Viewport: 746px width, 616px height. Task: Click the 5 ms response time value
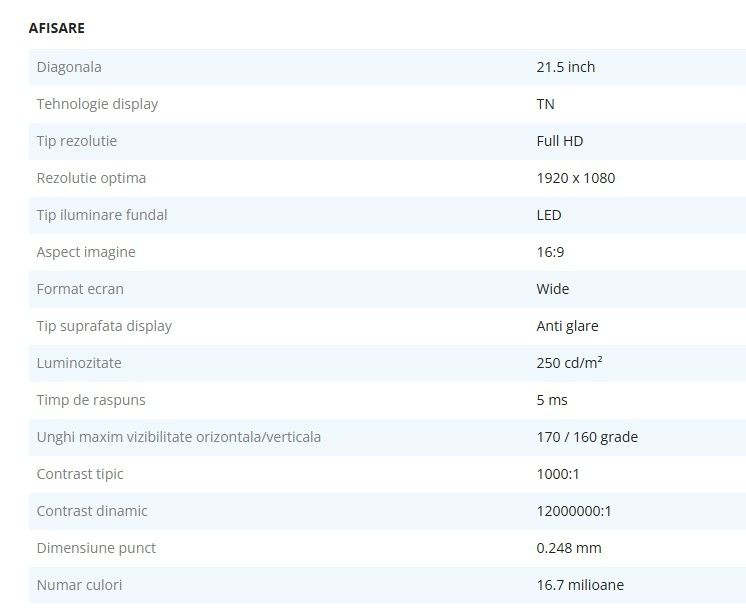(x=552, y=400)
